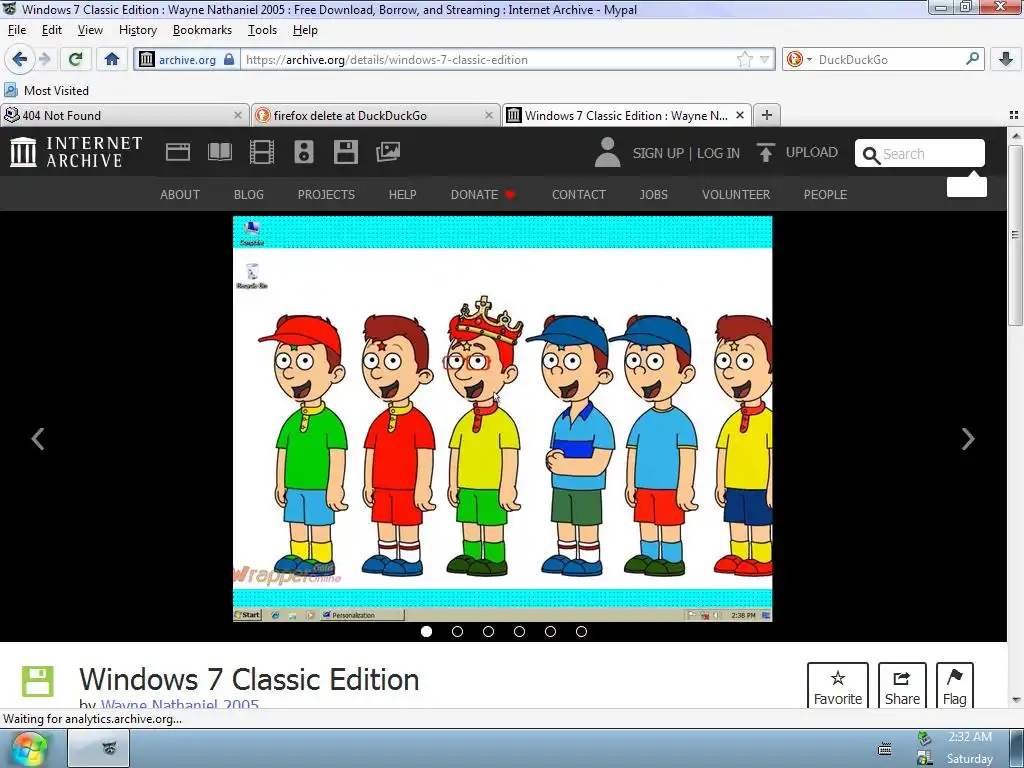Select the second carousel dot
1024x768 pixels.
457,632
